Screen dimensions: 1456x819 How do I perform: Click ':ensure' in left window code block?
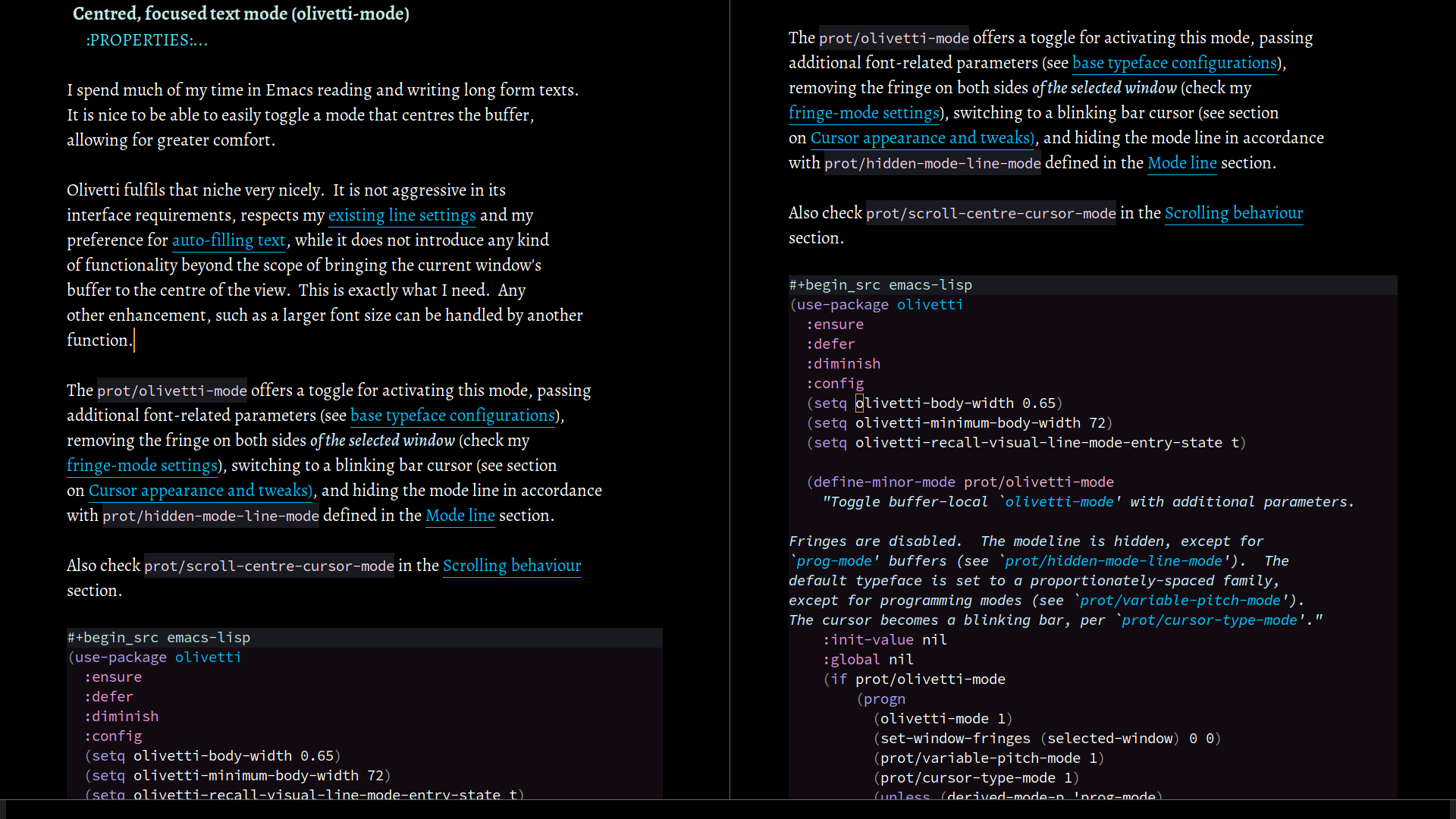coord(113,677)
